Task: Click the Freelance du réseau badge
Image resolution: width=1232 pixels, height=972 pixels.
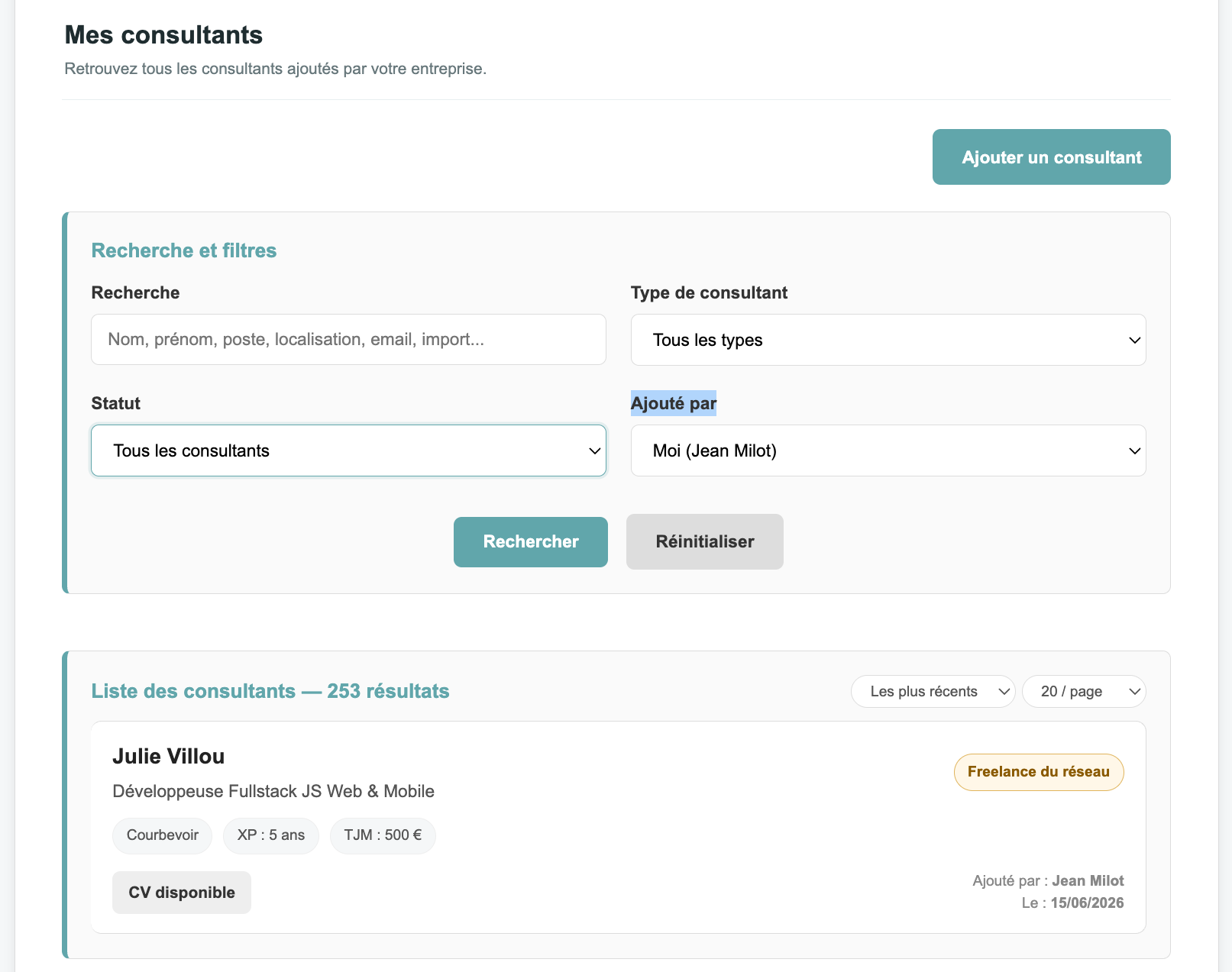Action: click(x=1039, y=772)
